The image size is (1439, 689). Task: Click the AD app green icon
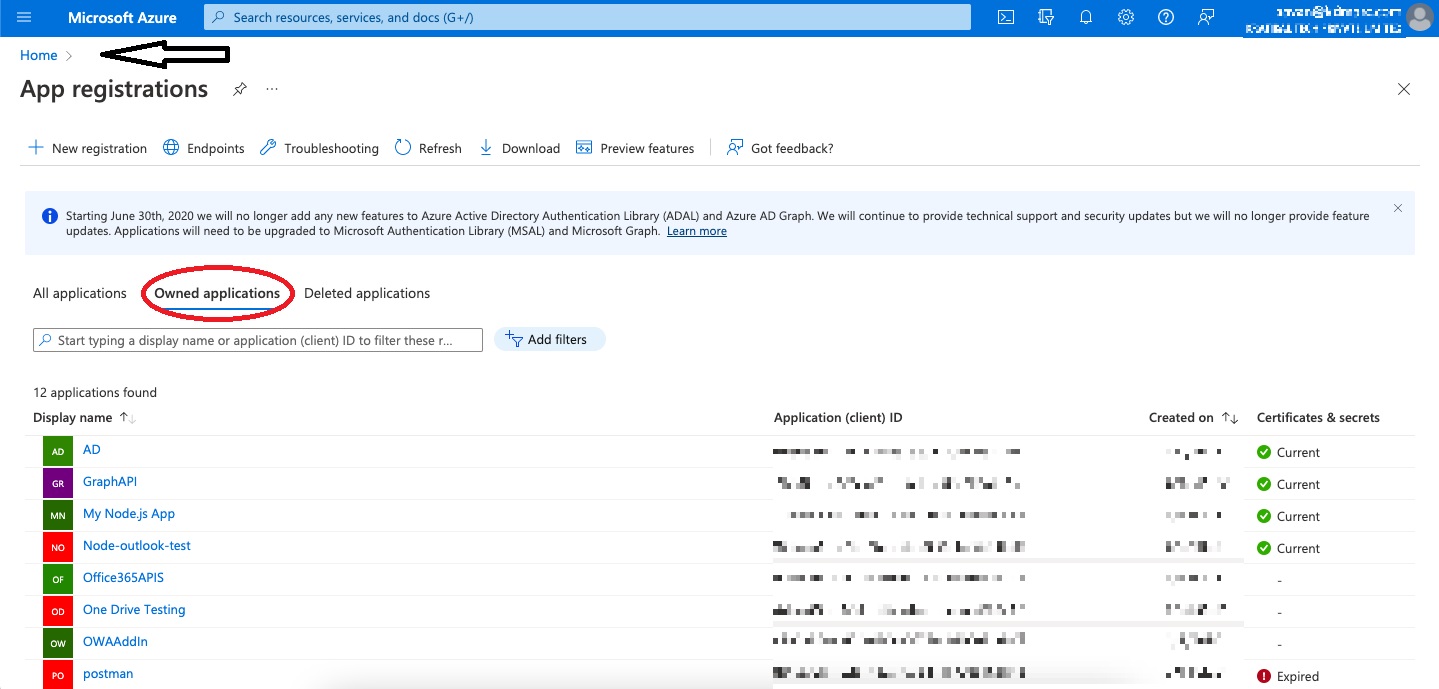[58, 451]
